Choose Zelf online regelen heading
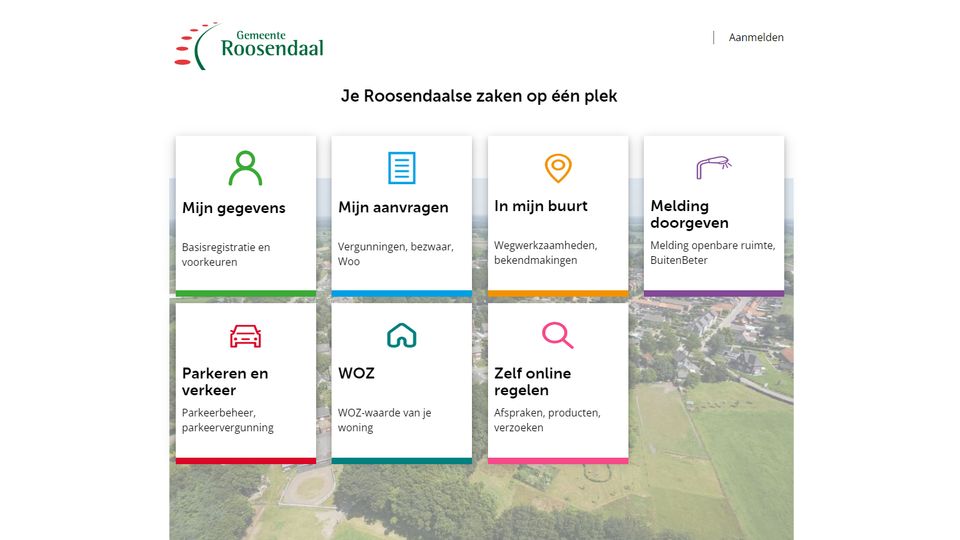 pyautogui.click(x=532, y=381)
